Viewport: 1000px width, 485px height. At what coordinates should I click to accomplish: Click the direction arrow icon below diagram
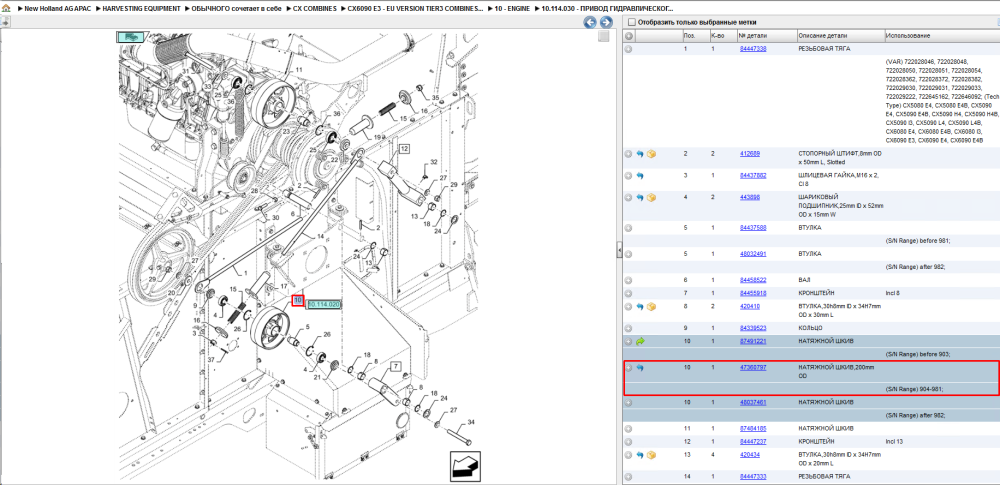[x=465, y=467]
